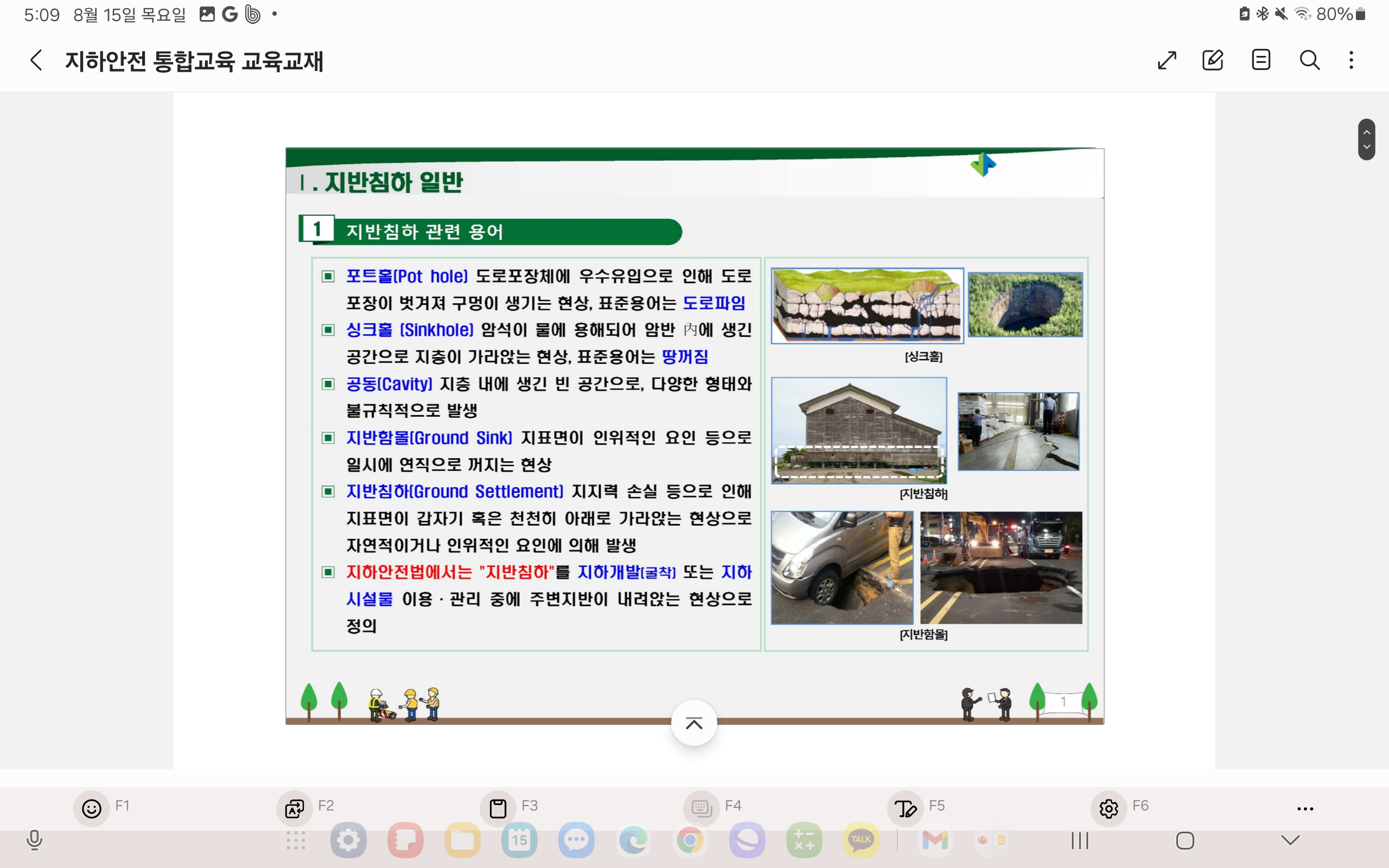Tap the F5 handwriting-to-text shortcut
The image size is (1389, 868).
(x=905, y=808)
